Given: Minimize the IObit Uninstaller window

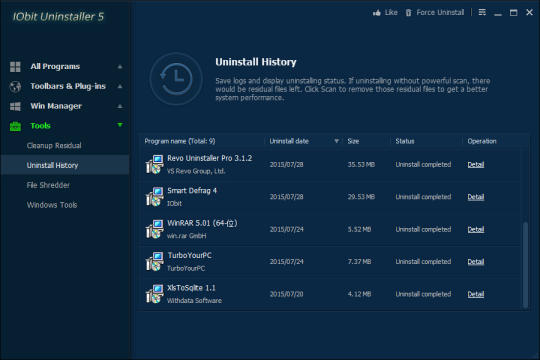Looking at the screenshot, I should coord(498,13).
